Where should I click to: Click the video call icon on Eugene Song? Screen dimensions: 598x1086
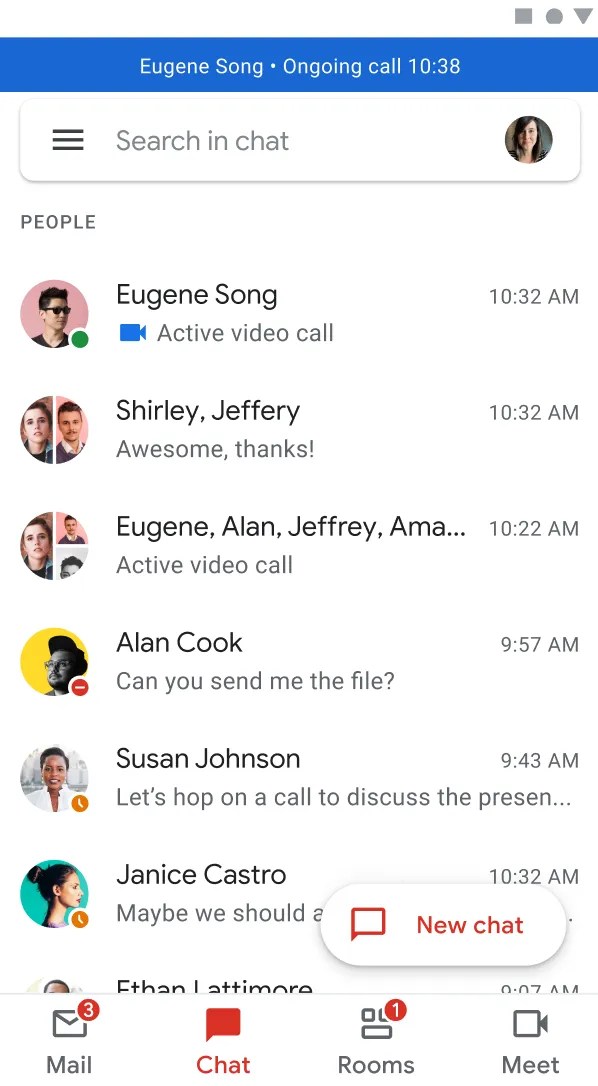pyautogui.click(x=133, y=333)
